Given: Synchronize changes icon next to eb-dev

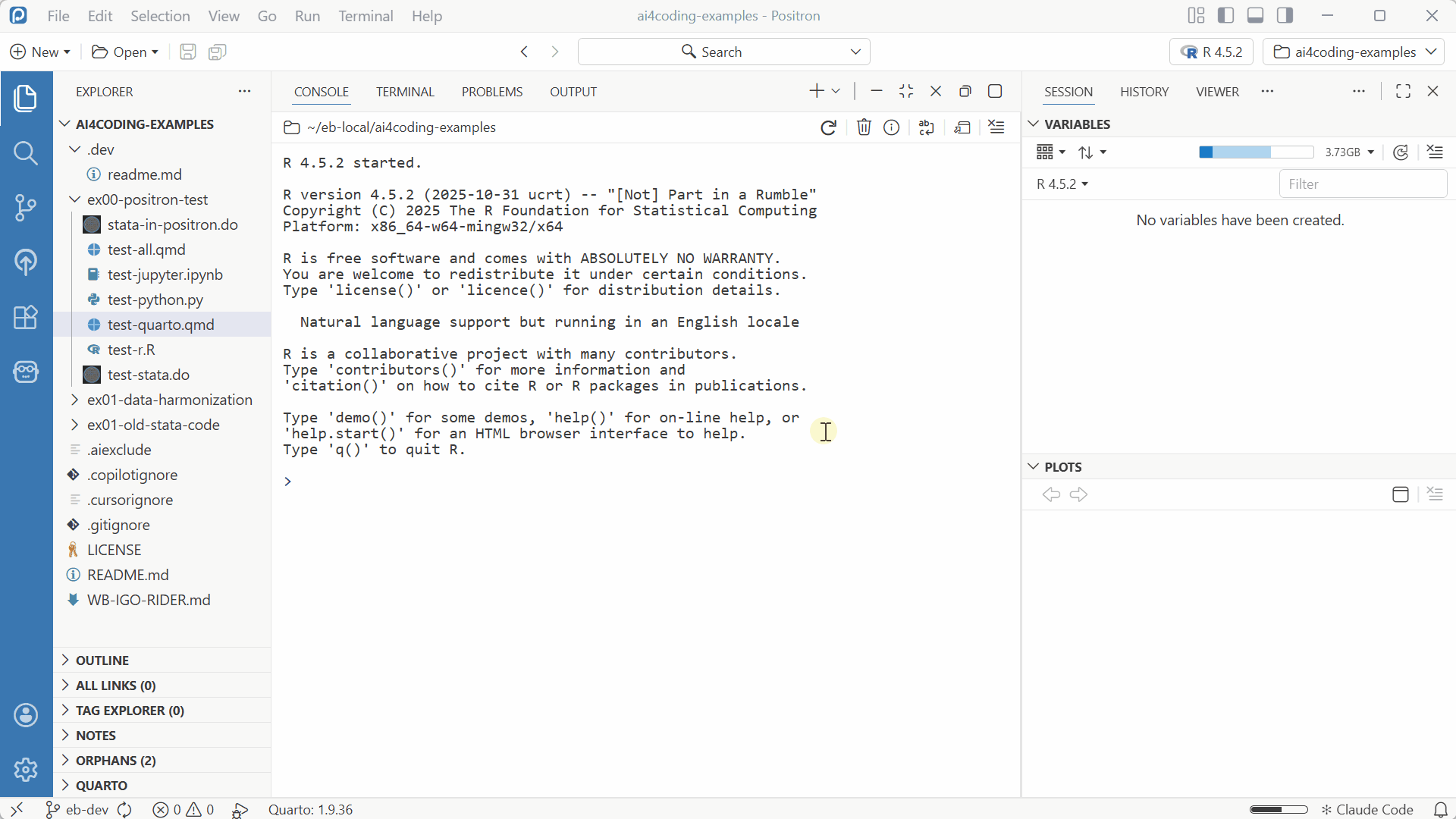Looking at the screenshot, I should click(125, 810).
